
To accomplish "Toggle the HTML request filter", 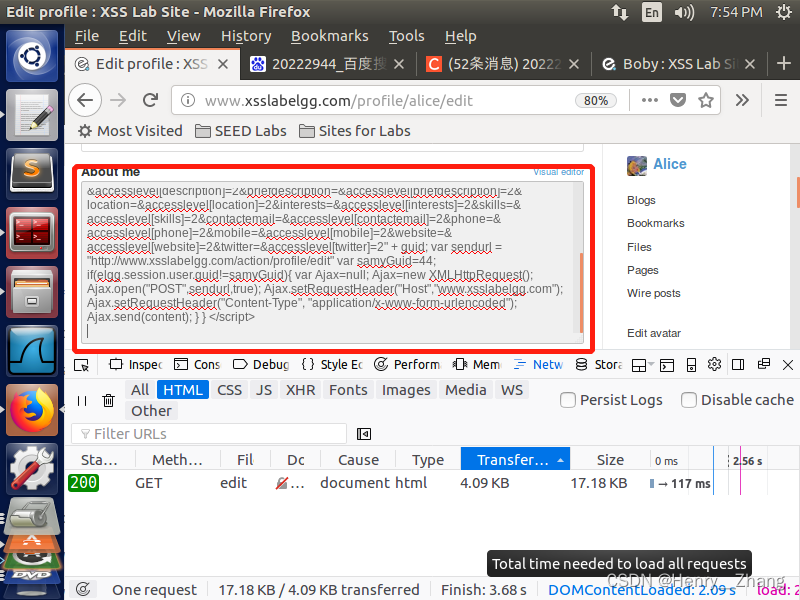I will [x=183, y=390].
